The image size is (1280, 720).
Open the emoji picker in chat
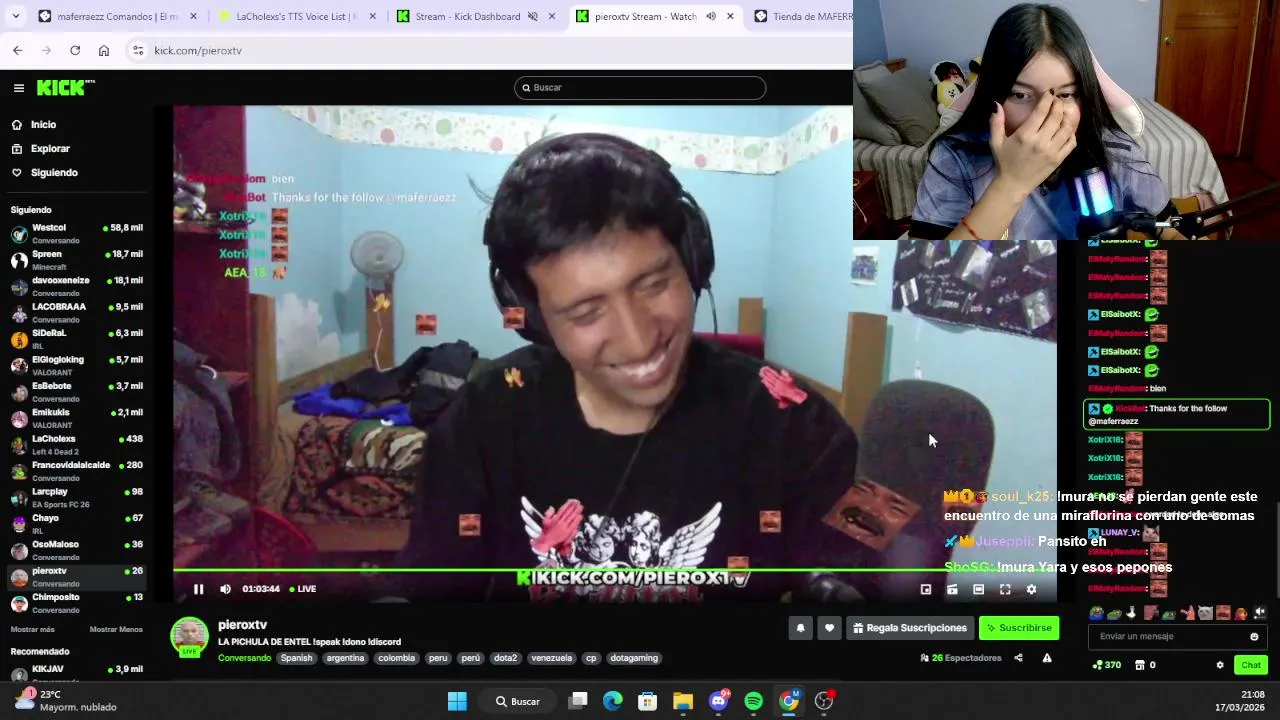click(1254, 637)
